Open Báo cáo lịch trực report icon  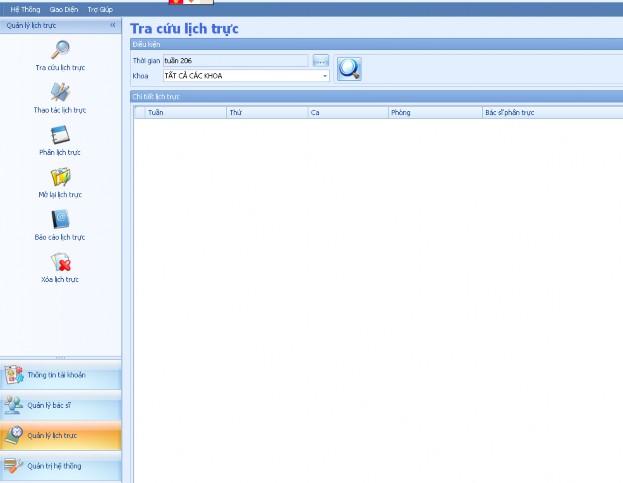pyautogui.click(x=60, y=220)
